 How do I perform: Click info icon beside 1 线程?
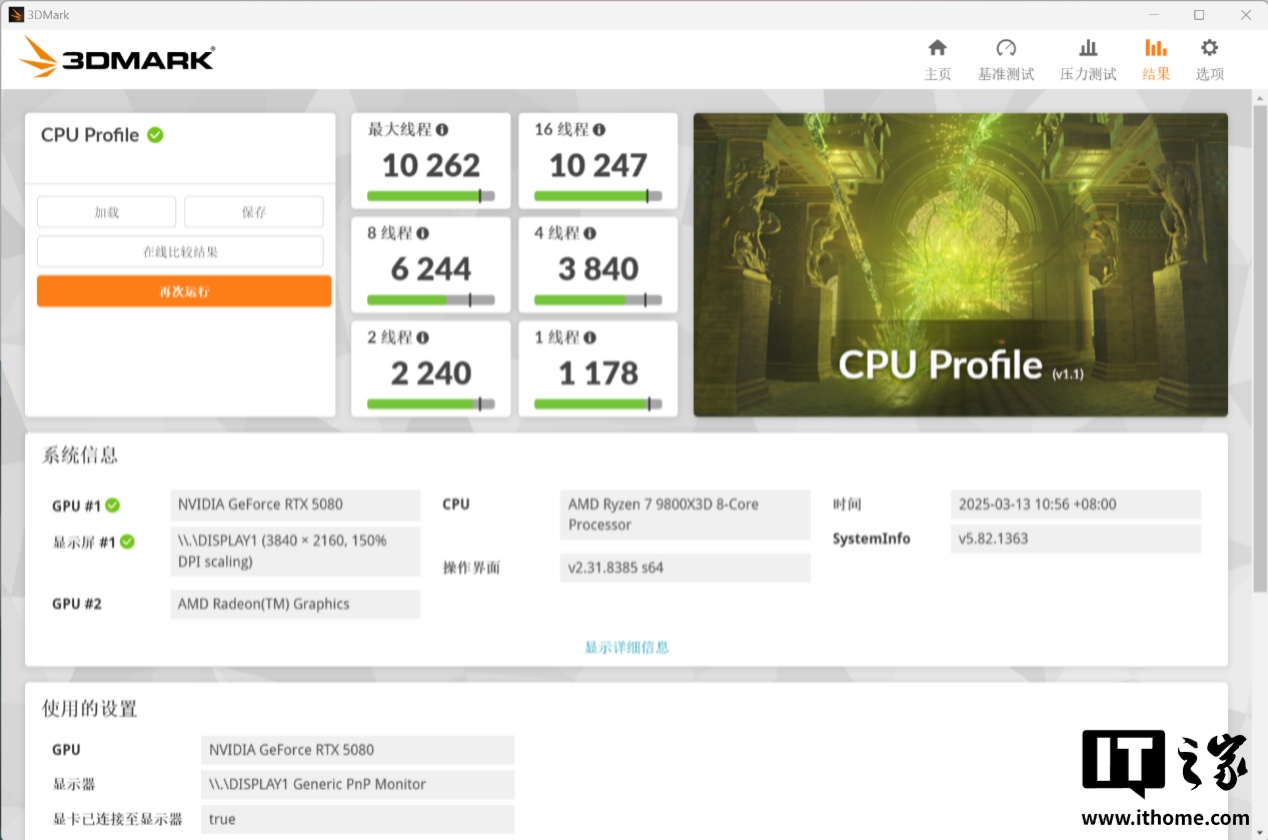tap(590, 338)
